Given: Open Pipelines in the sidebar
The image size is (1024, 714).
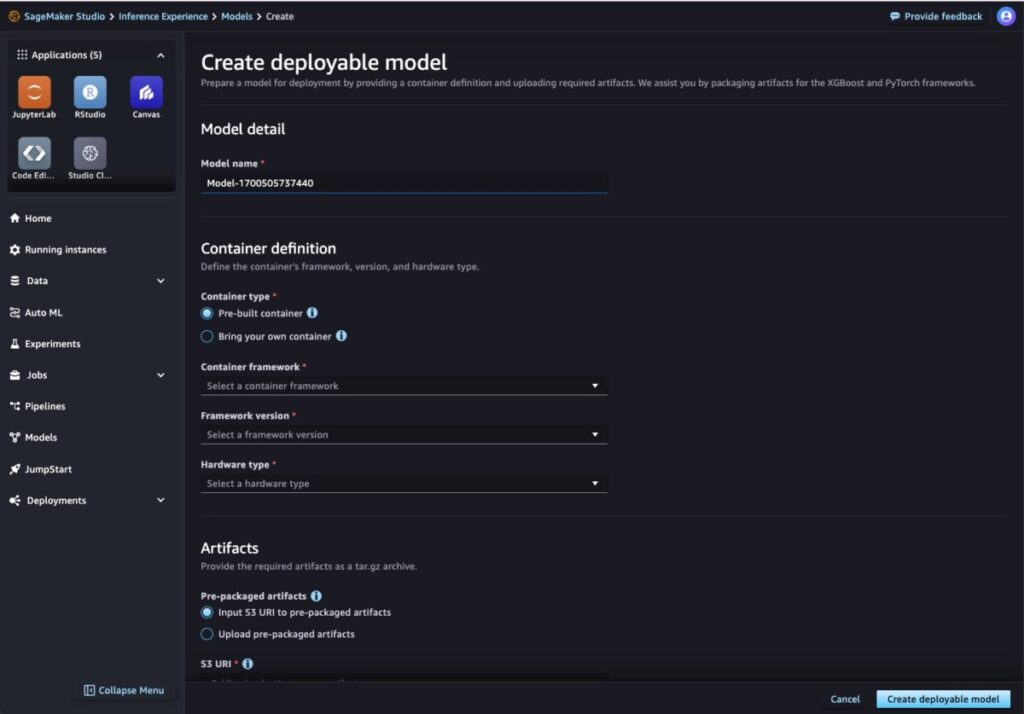Looking at the screenshot, I should coord(45,406).
